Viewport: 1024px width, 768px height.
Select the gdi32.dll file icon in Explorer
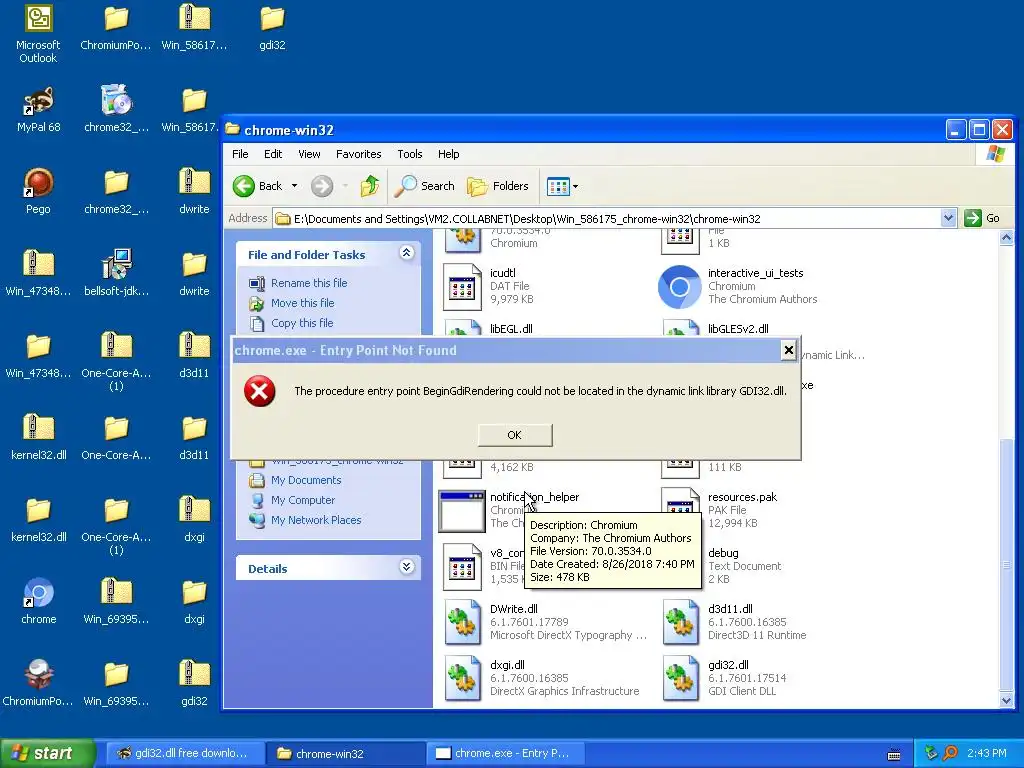pyautogui.click(x=680, y=678)
